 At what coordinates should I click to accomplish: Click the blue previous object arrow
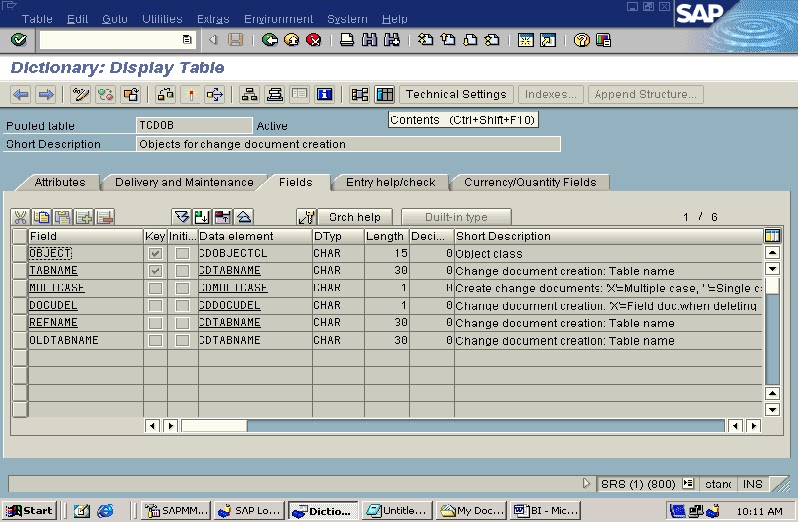click(x=21, y=94)
